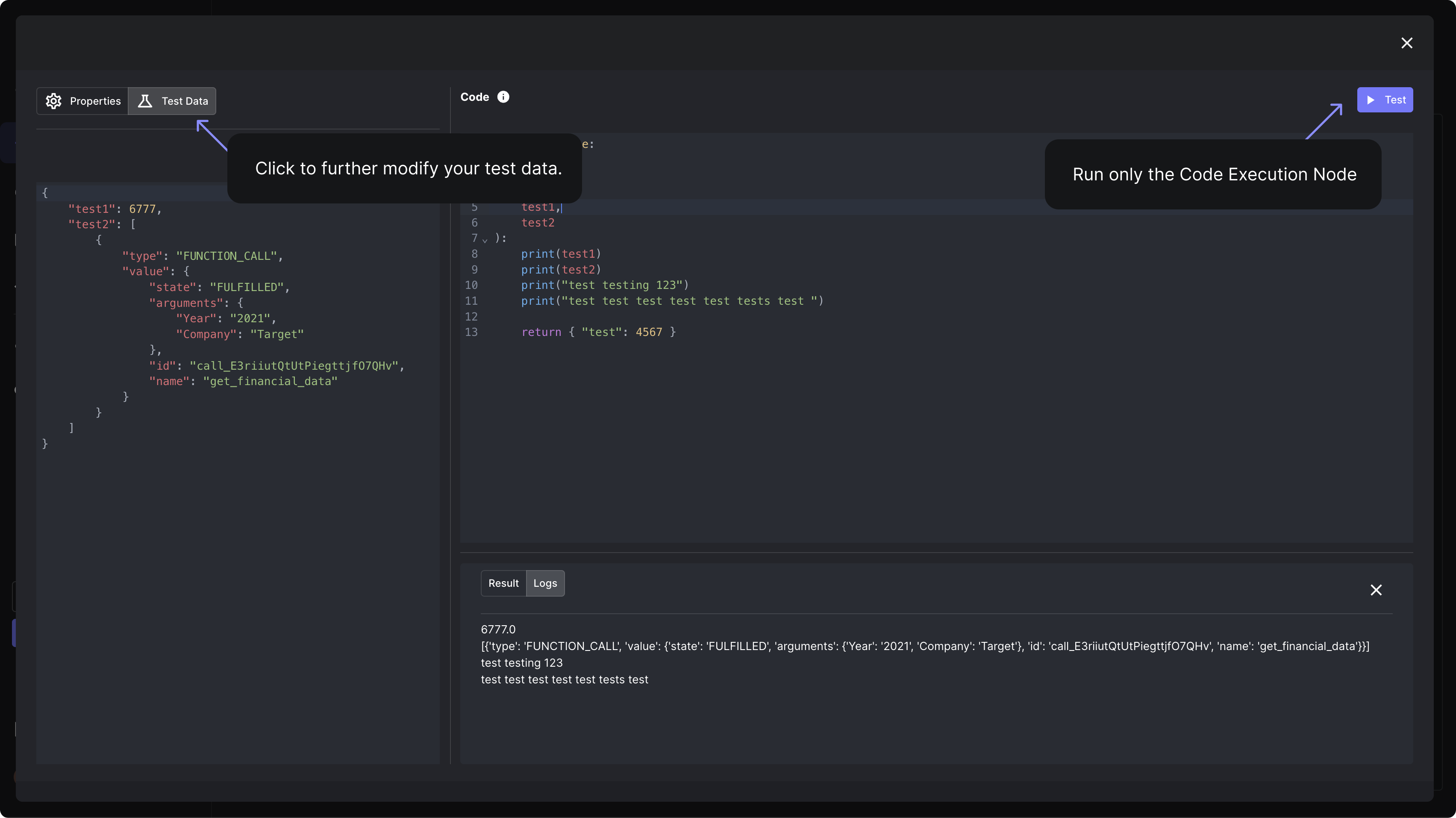Run the node with the Test play button
Image resolution: width=1456 pixels, height=818 pixels.
pyautogui.click(x=1385, y=100)
